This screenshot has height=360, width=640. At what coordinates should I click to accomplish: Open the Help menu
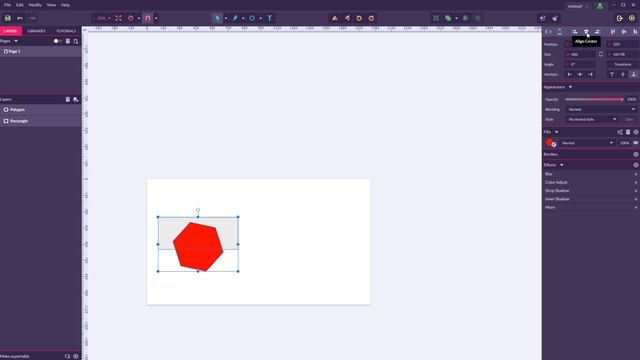[x=65, y=5]
